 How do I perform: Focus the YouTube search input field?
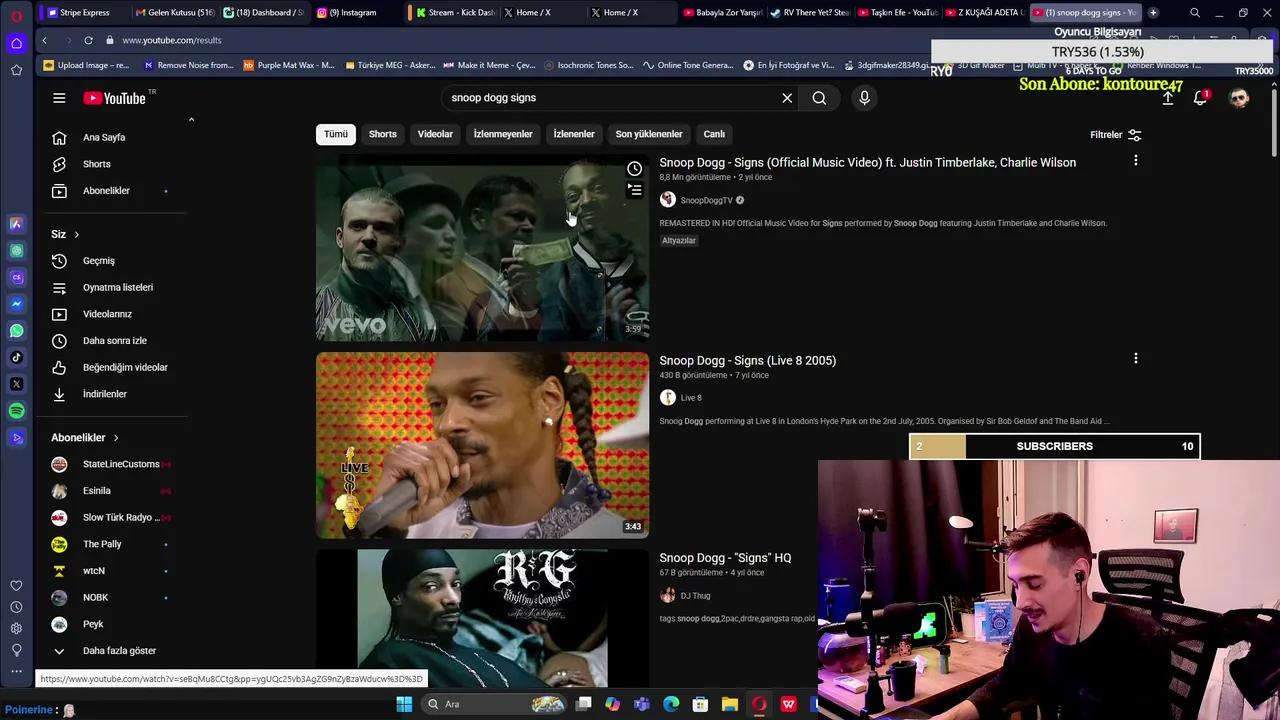pyautogui.click(x=610, y=98)
